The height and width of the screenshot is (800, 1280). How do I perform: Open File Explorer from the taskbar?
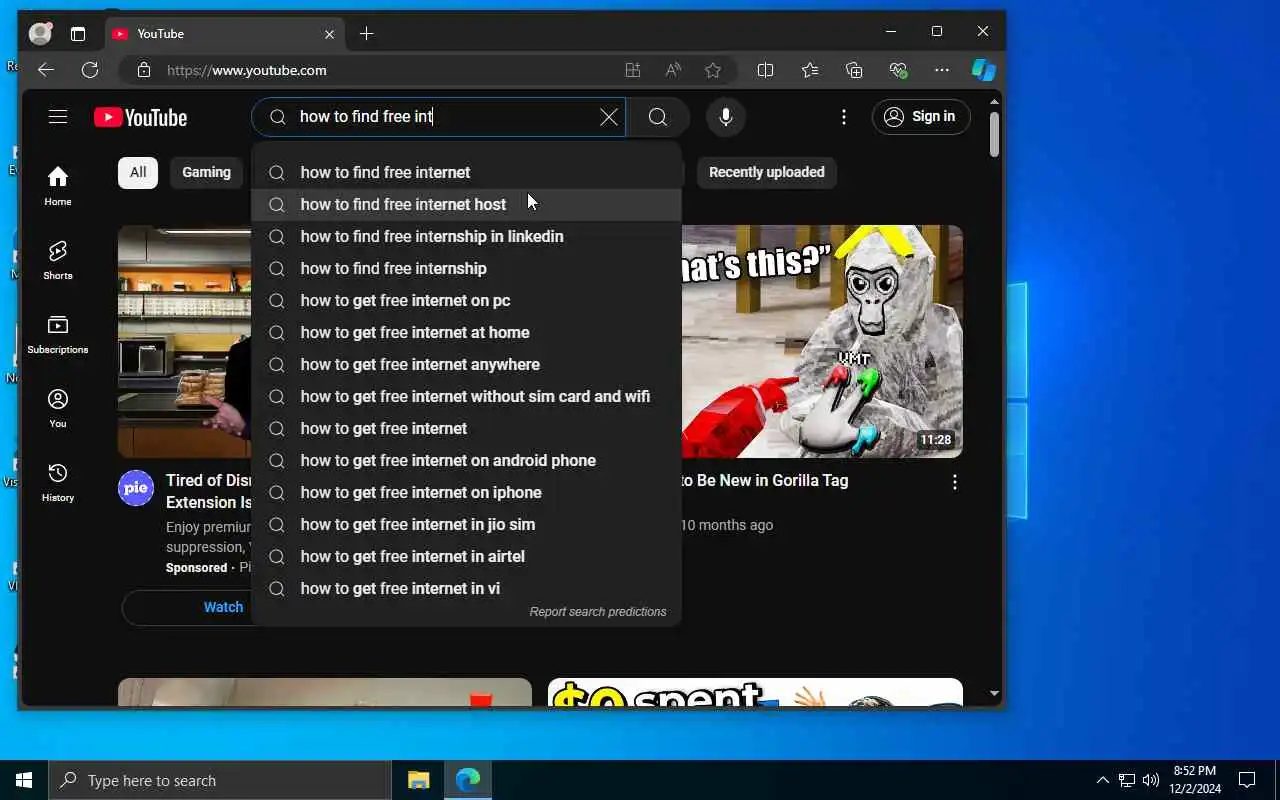(418, 780)
